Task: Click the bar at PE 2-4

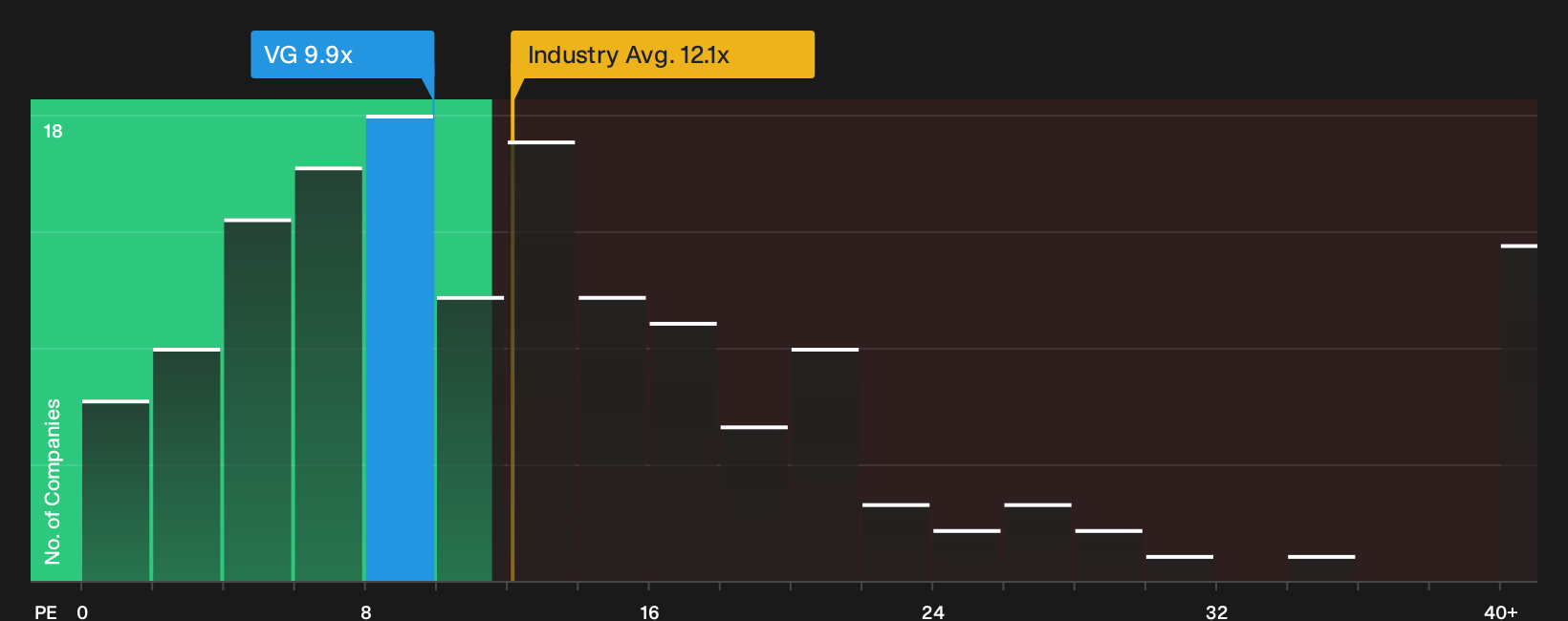Action: [x=186, y=464]
